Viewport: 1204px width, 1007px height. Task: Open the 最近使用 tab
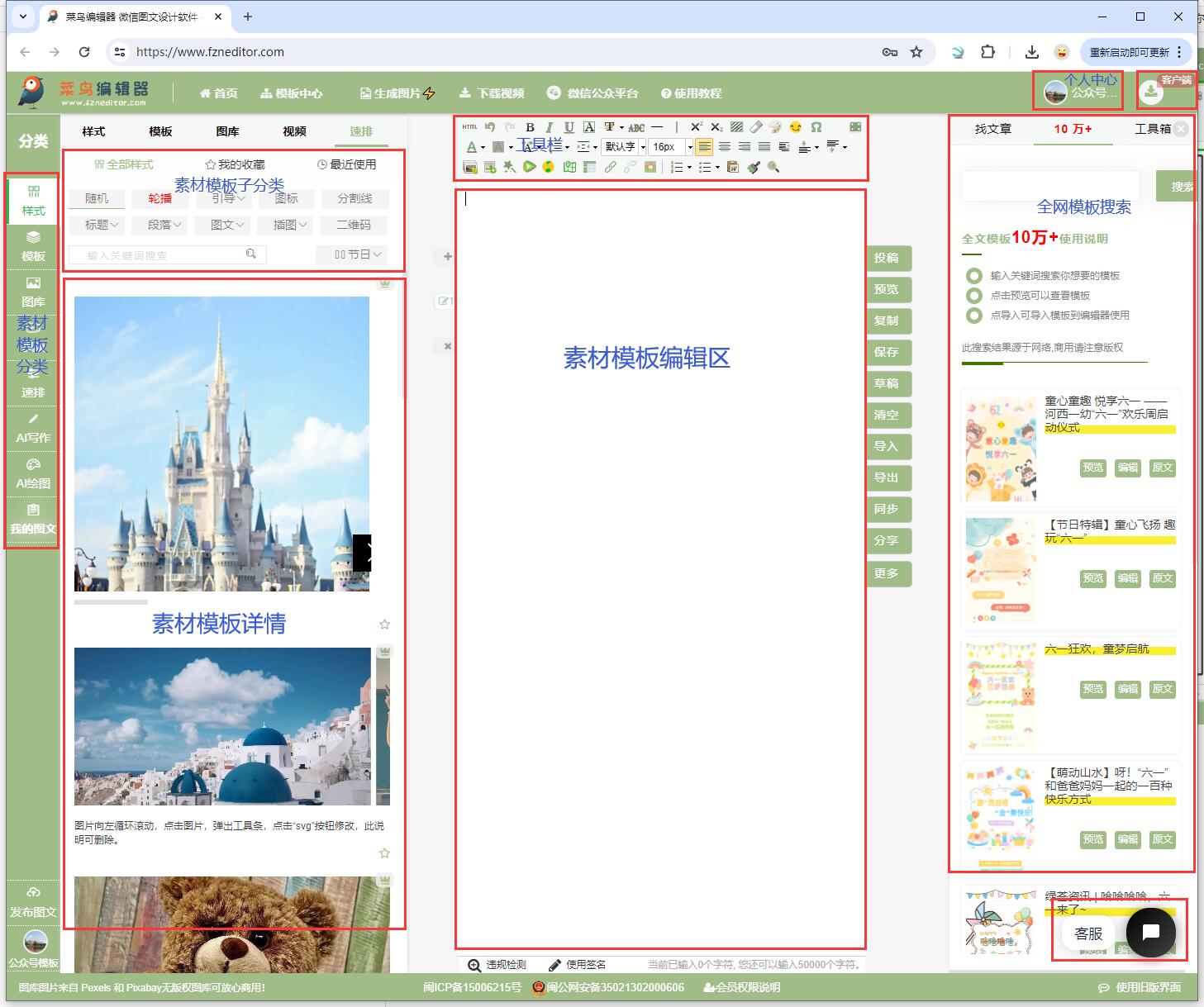[347, 164]
